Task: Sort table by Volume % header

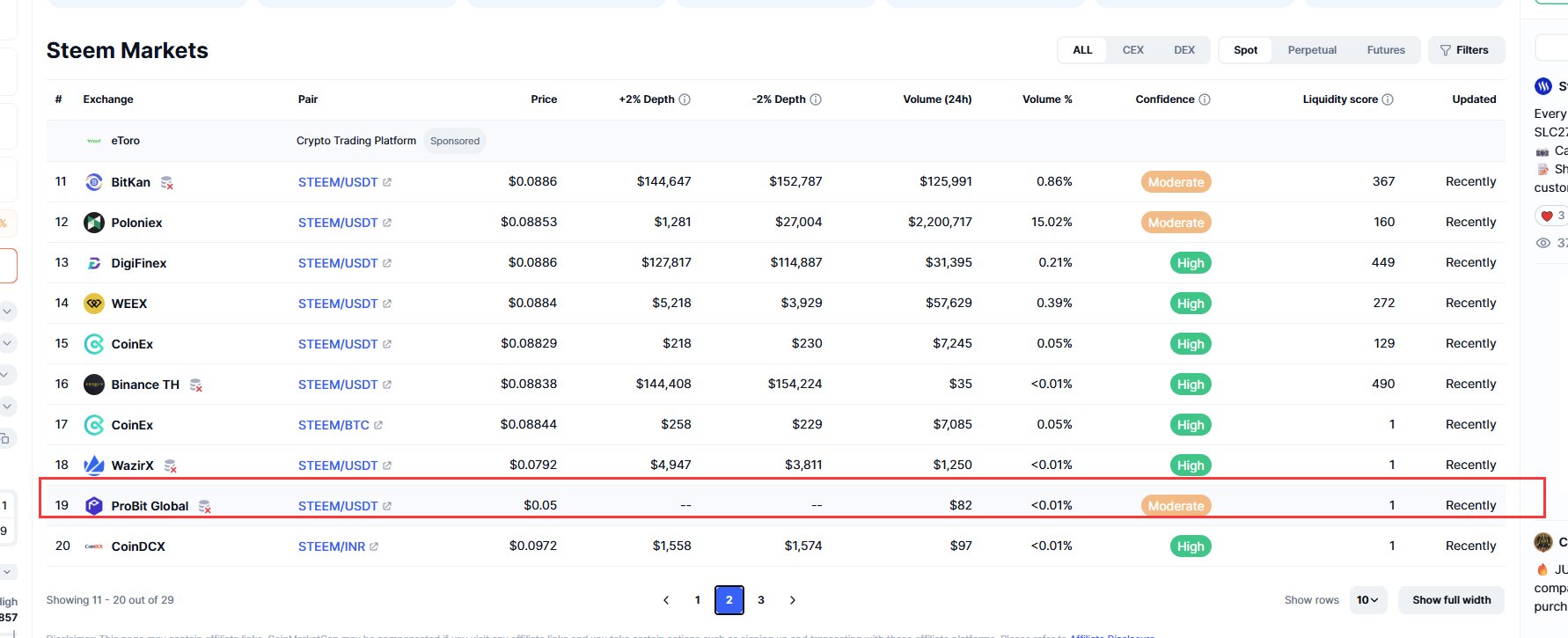Action: [x=1047, y=99]
